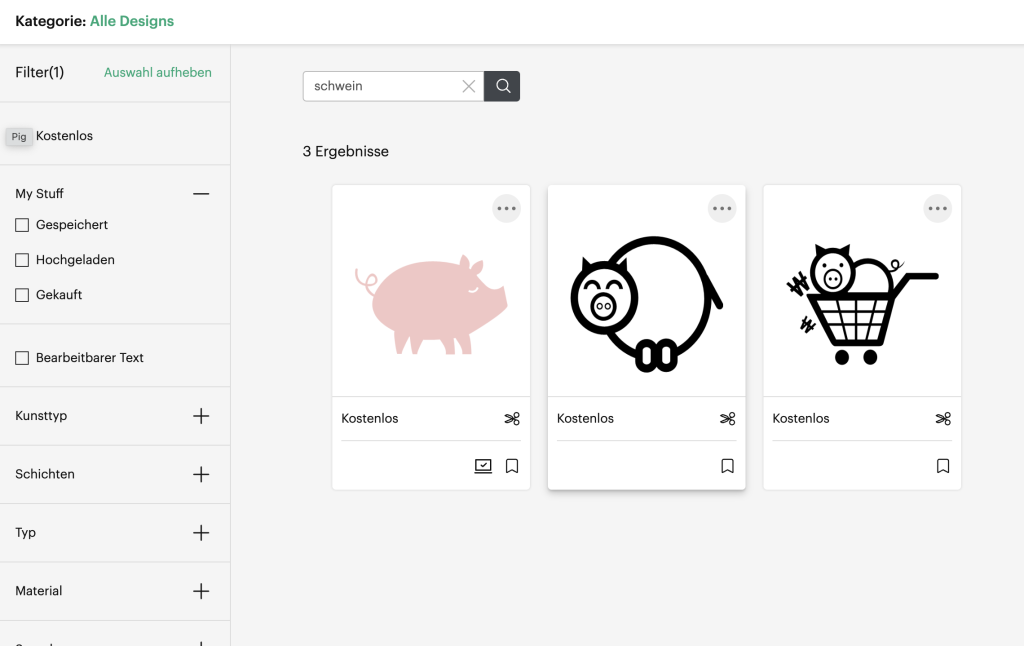1024x646 pixels.
Task: Click the monitor checkmark icon on pink pig card
Action: pos(483,466)
